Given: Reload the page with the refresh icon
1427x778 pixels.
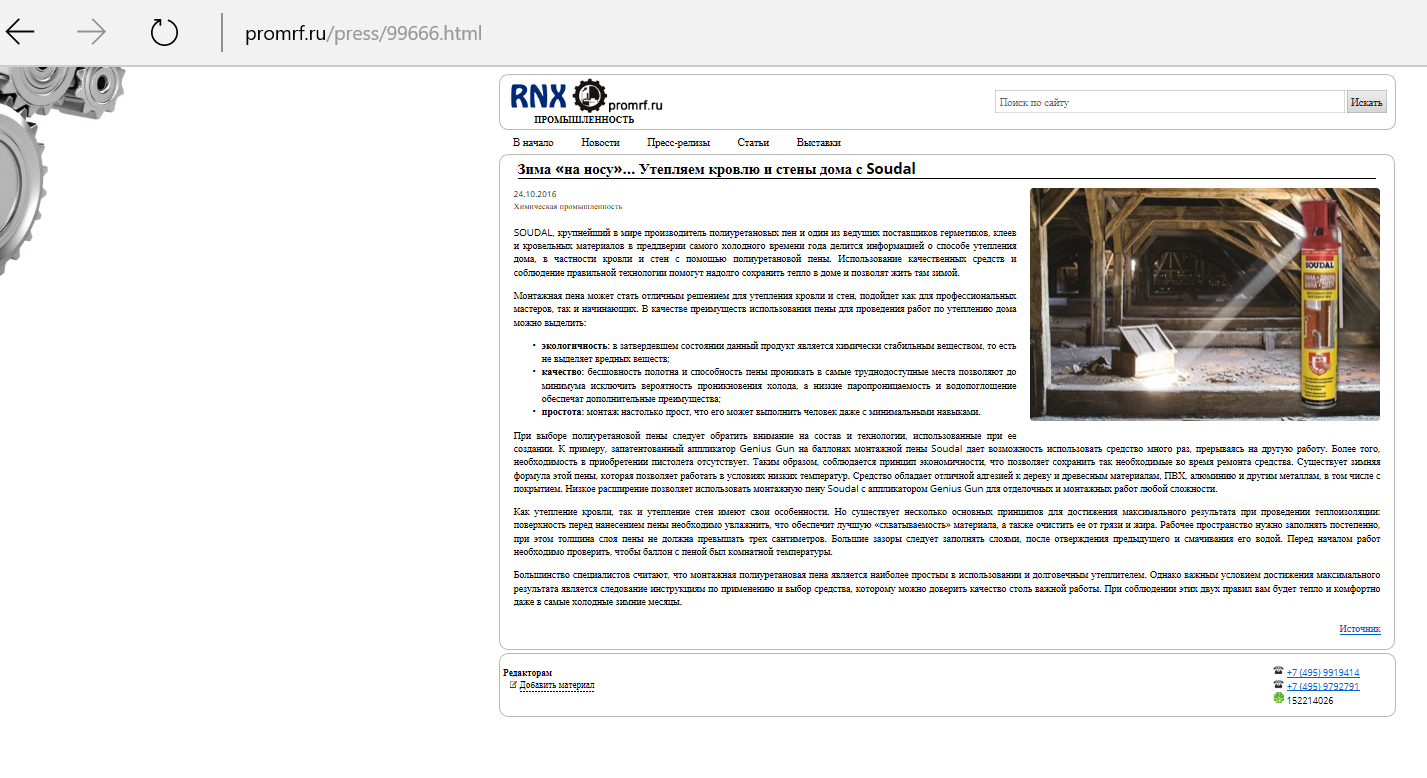Looking at the screenshot, I should tap(164, 33).
